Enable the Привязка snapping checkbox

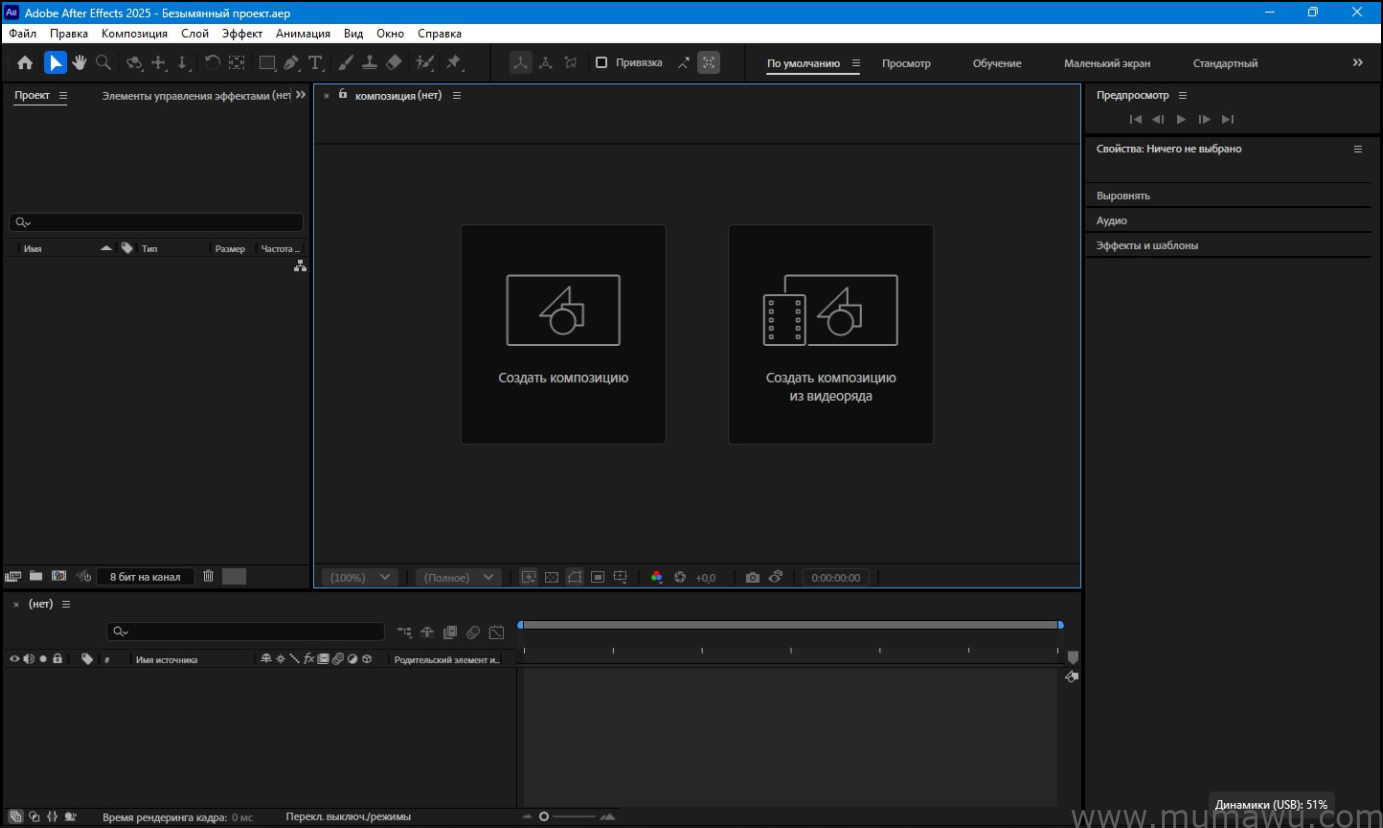[601, 62]
